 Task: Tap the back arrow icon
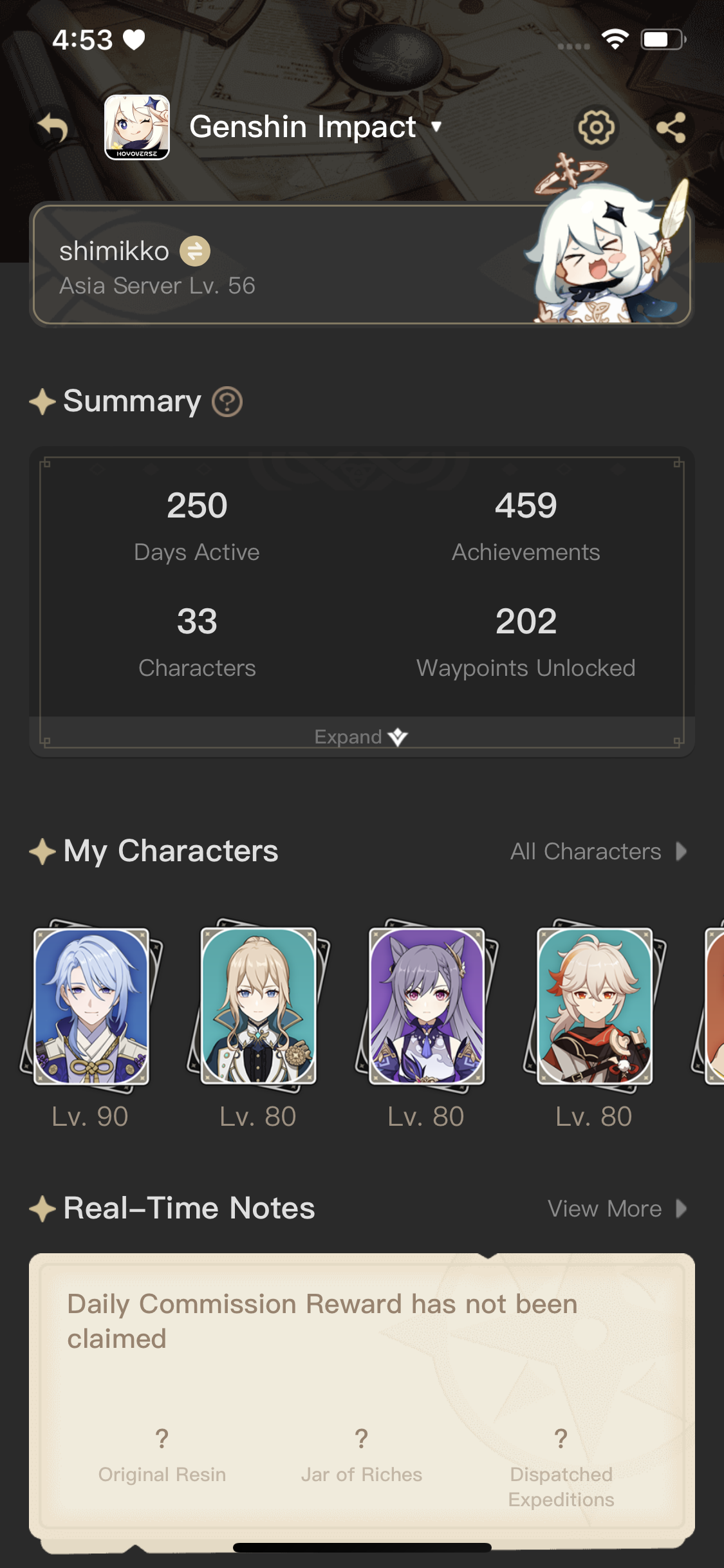[53, 127]
